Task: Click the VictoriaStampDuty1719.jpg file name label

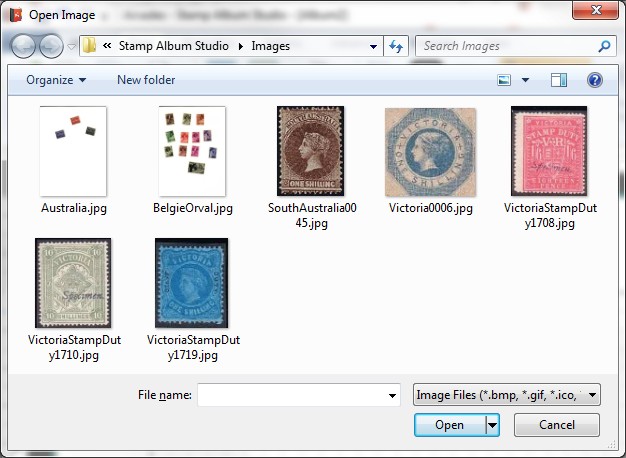Action: pyautogui.click(x=193, y=347)
